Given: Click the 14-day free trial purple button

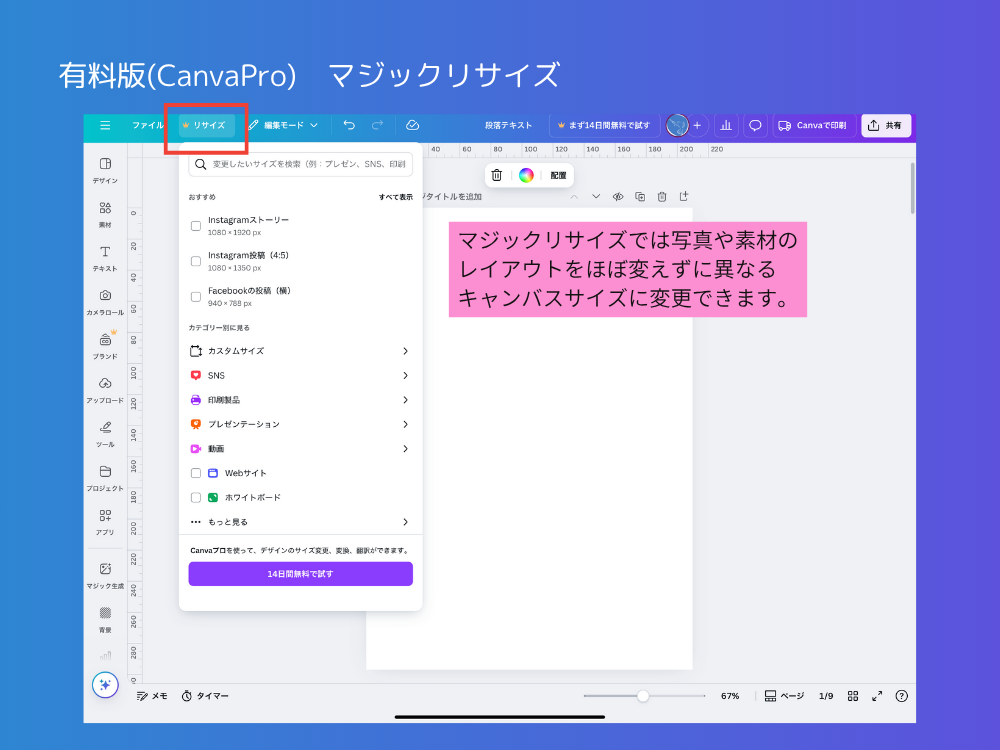Looking at the screenshot, I should (x=300, y=574).
